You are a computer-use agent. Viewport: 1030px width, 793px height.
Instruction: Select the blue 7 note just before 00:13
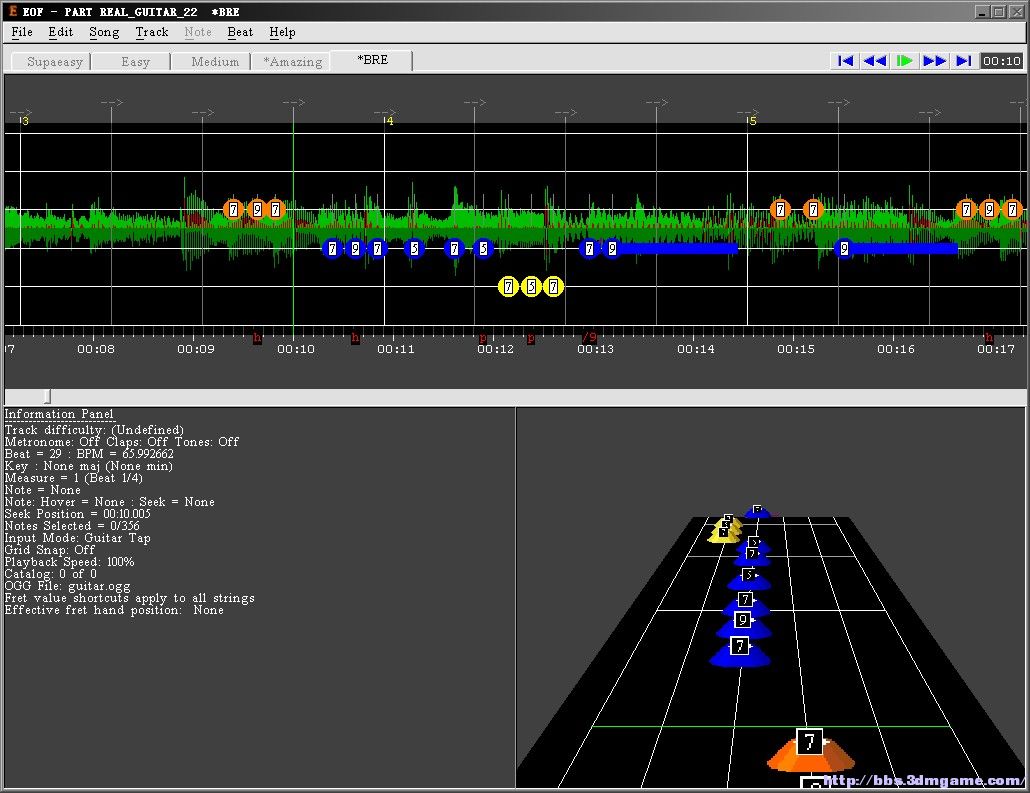tap(589, 248)
